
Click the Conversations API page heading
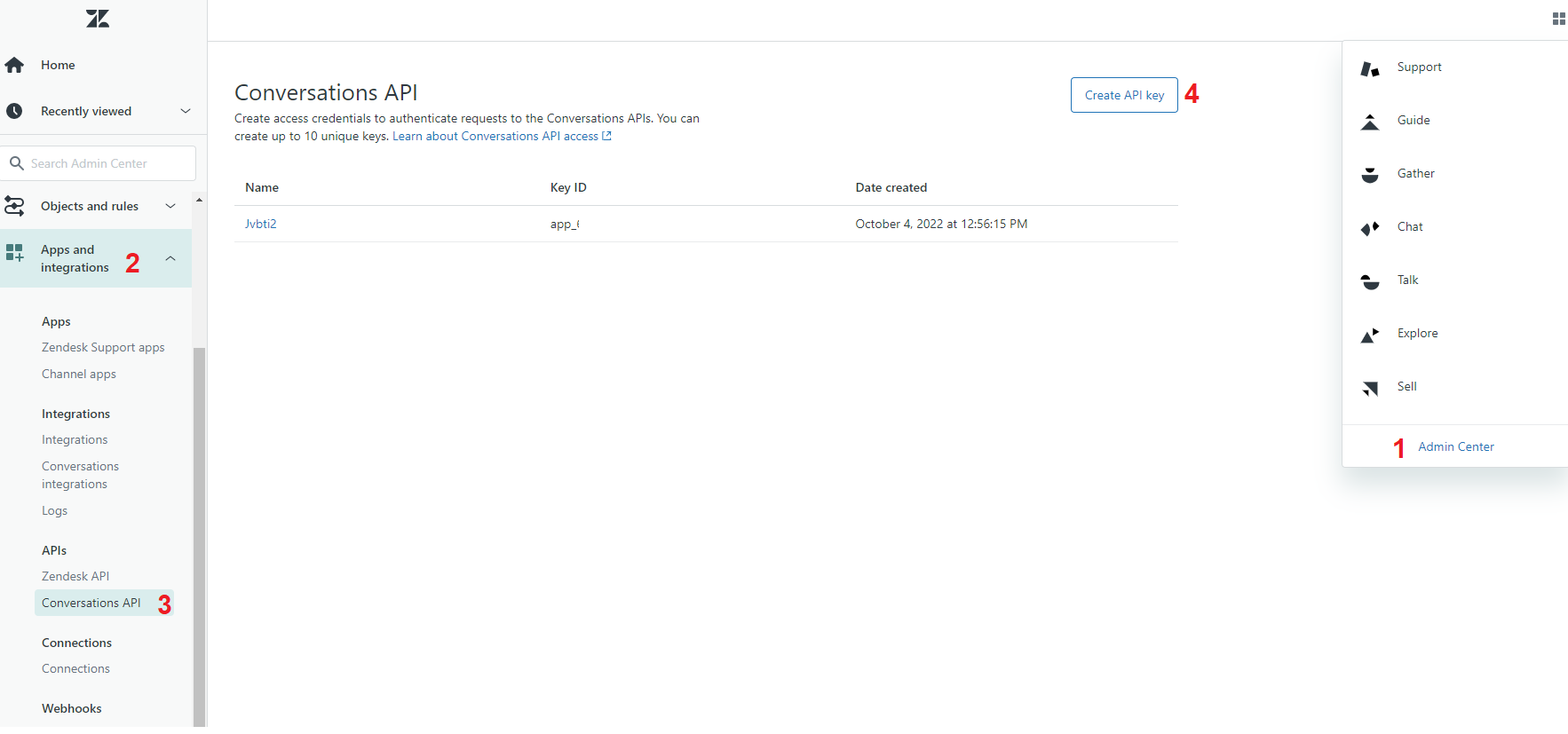coord(326,92)
